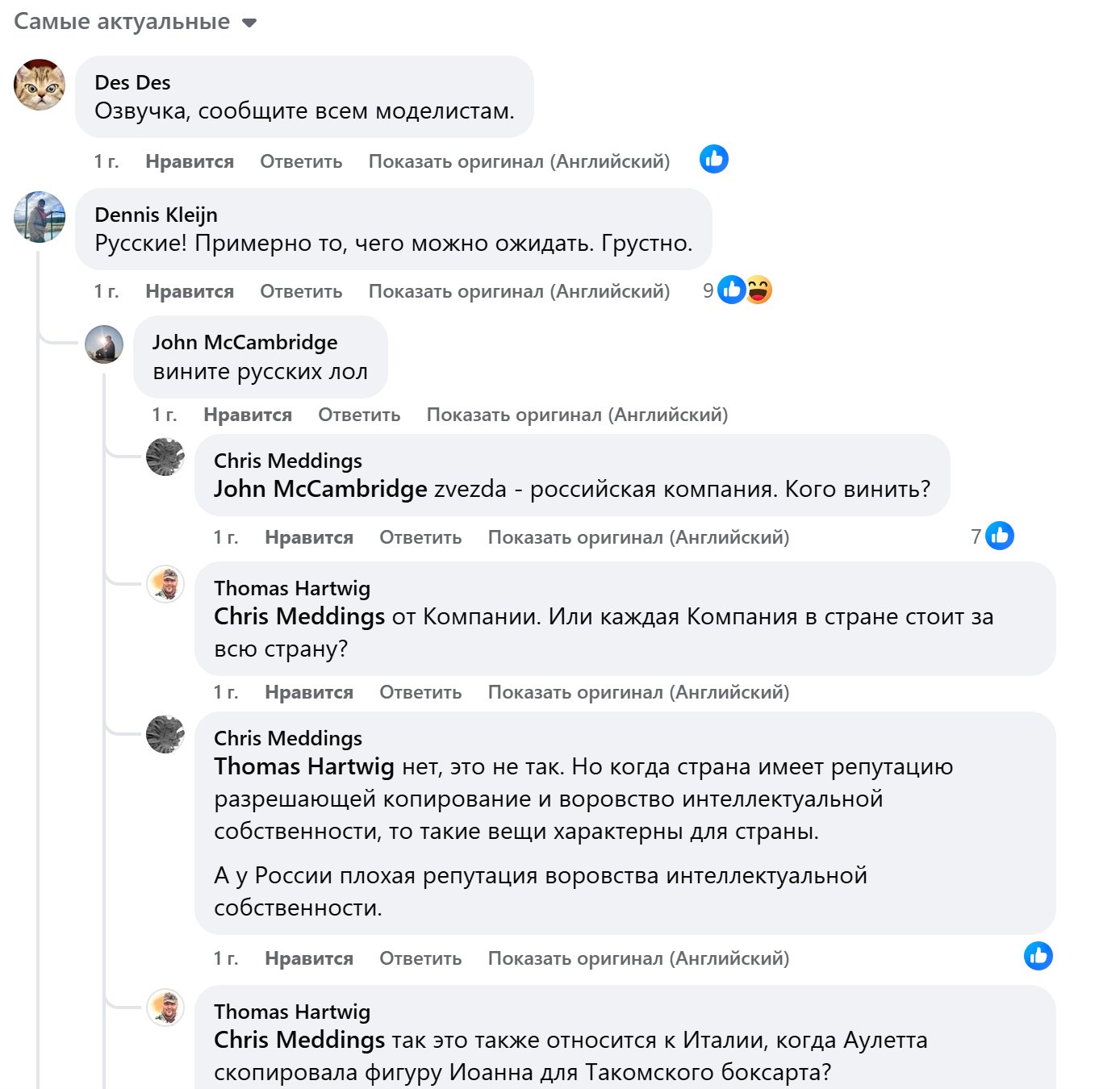Screen dimensions: 1120x1089
Task: Reply to Dennis Kleijn's comment
Action: tap(301, 291)
